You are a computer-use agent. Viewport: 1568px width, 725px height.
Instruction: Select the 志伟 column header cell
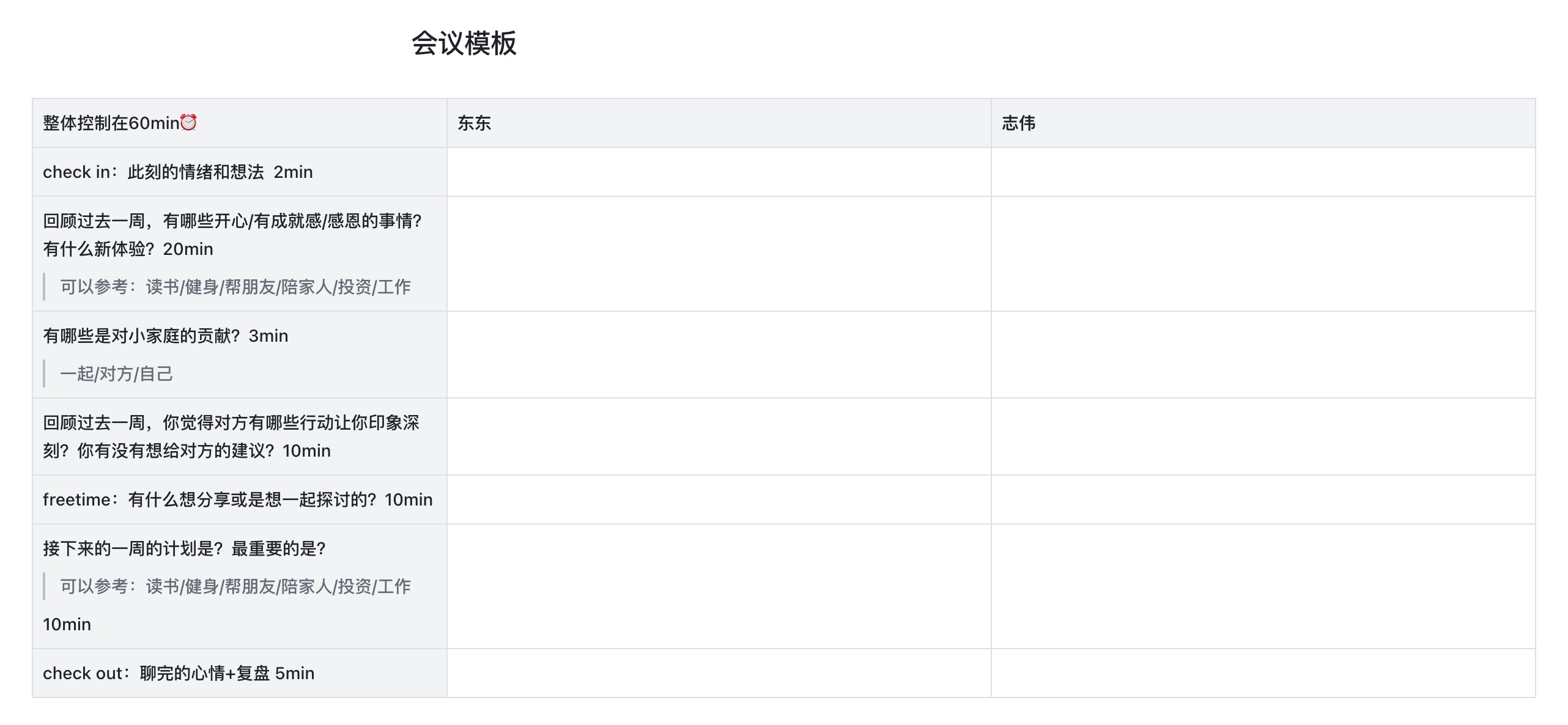click(x=1262, y=123)
